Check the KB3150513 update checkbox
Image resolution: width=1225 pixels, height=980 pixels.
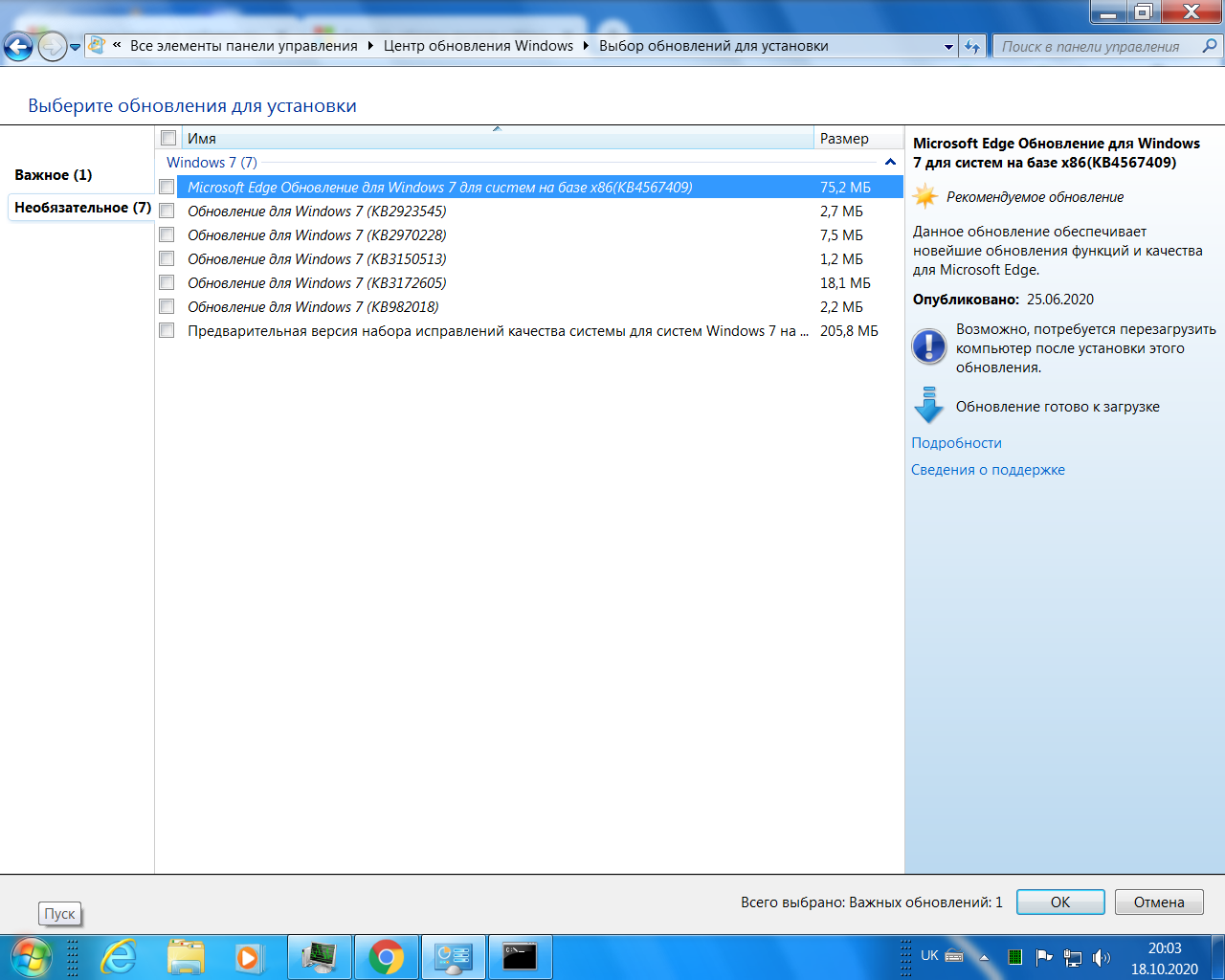(x=167, y=259)
